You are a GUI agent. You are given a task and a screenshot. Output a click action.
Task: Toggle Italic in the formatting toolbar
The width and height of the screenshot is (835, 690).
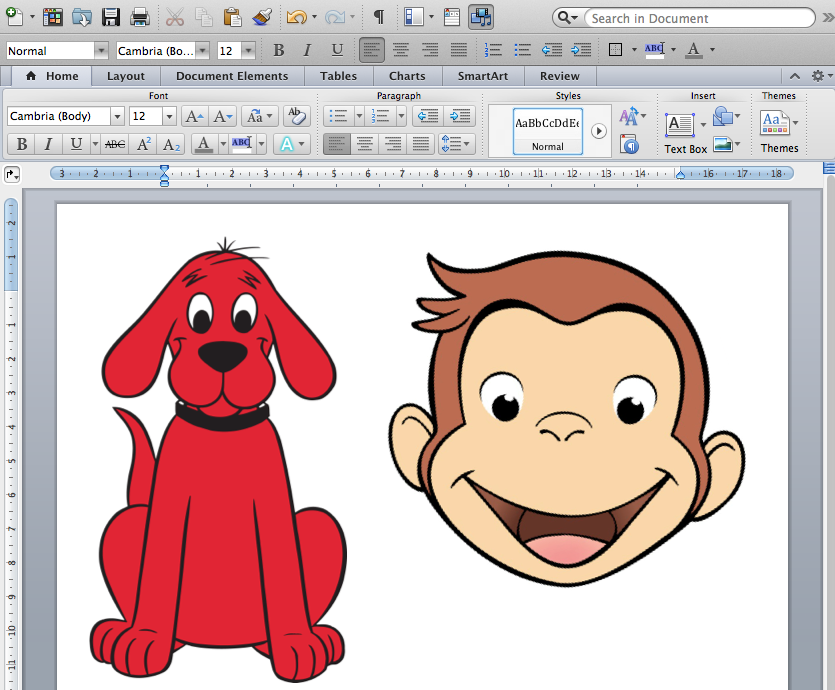click(x=307, y=51)
